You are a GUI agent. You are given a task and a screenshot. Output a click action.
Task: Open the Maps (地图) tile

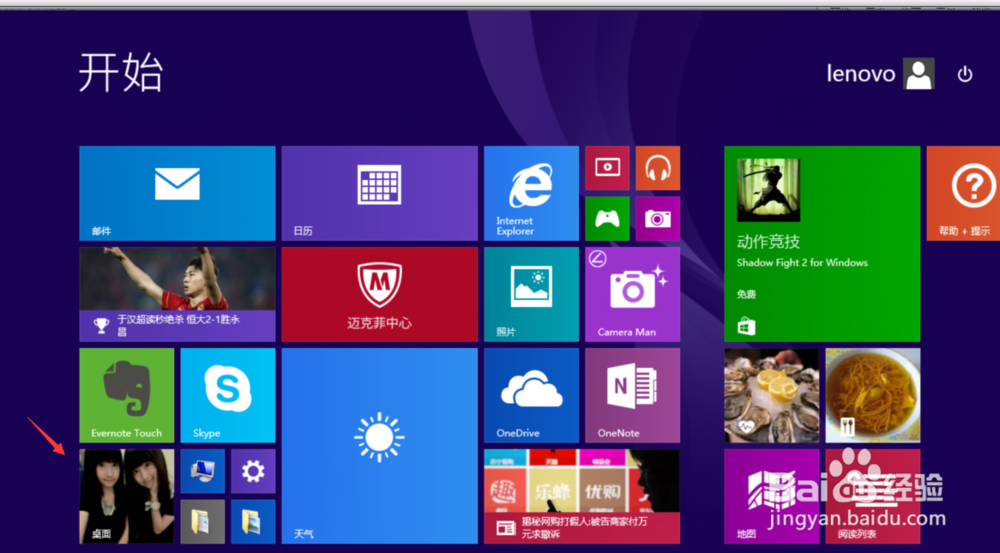coord(772,496)
